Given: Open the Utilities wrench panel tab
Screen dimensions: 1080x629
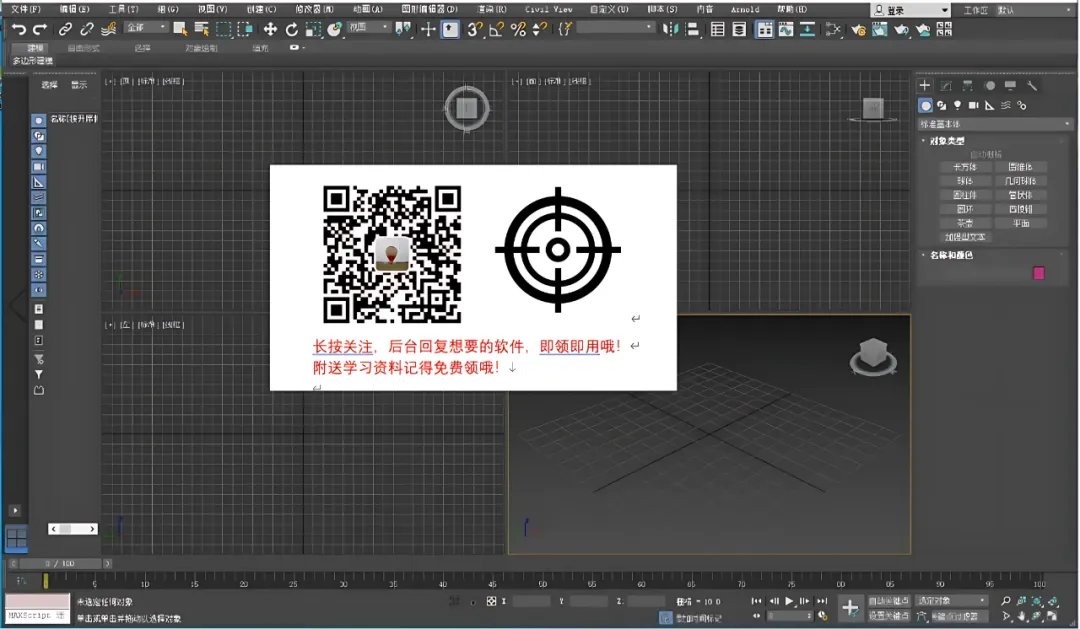Looking at the screenshot, I should [1032, 85].
